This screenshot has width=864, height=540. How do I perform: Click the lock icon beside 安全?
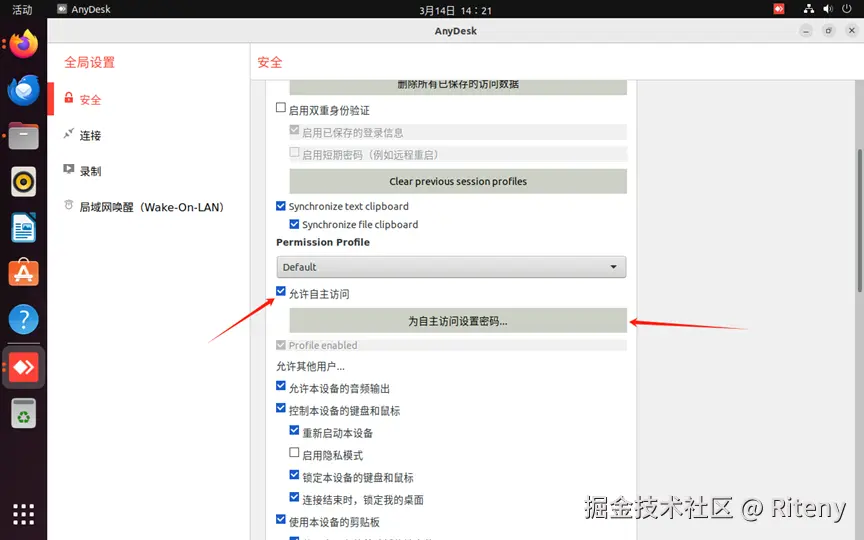pyautogui.click(x=68, y=98)
